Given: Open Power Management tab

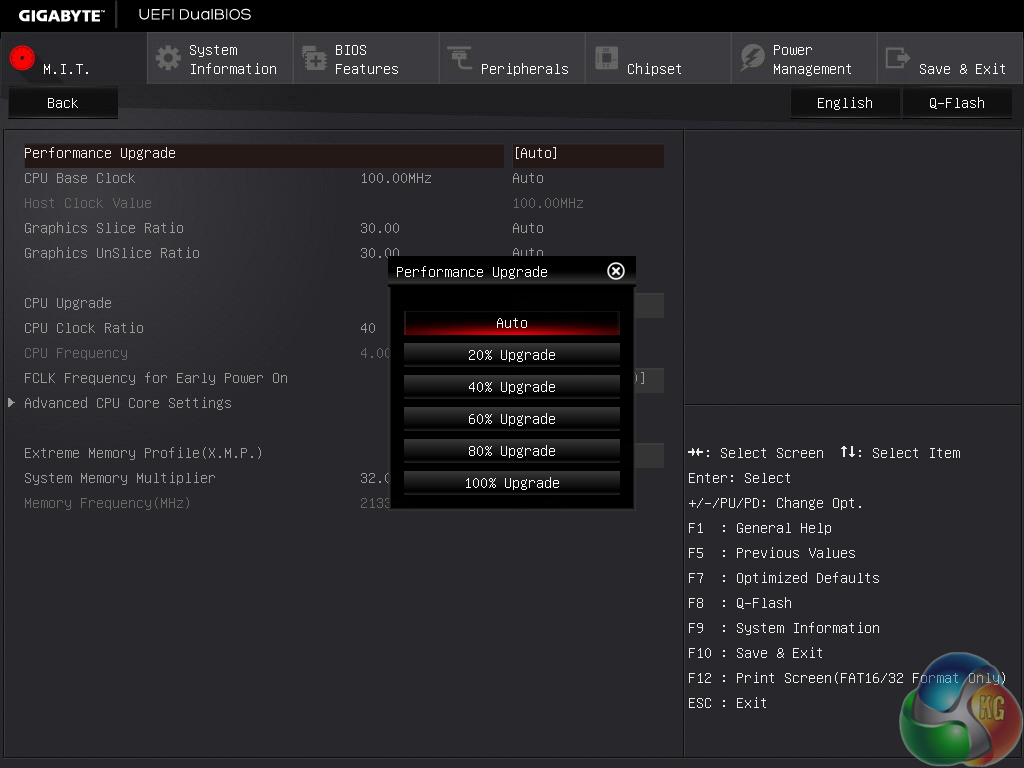Looking at the screenshot, I should click(804, 59).
